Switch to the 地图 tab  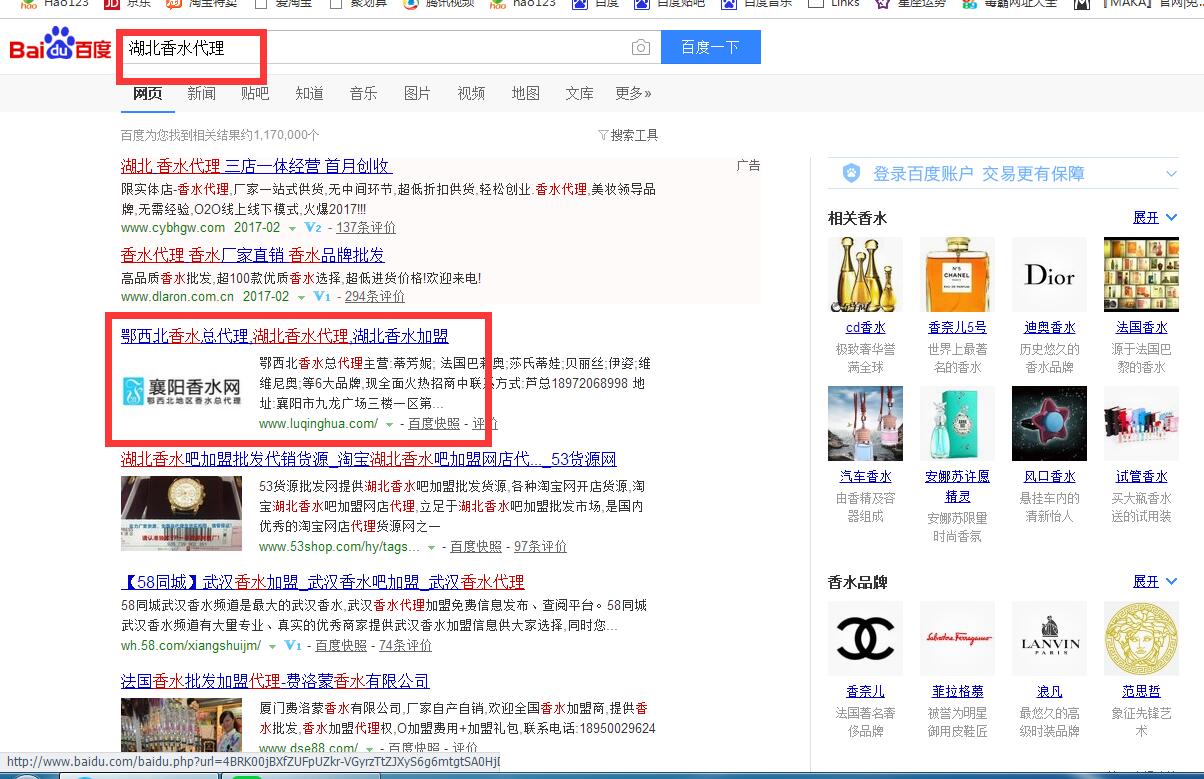click(x=525, y=93)
